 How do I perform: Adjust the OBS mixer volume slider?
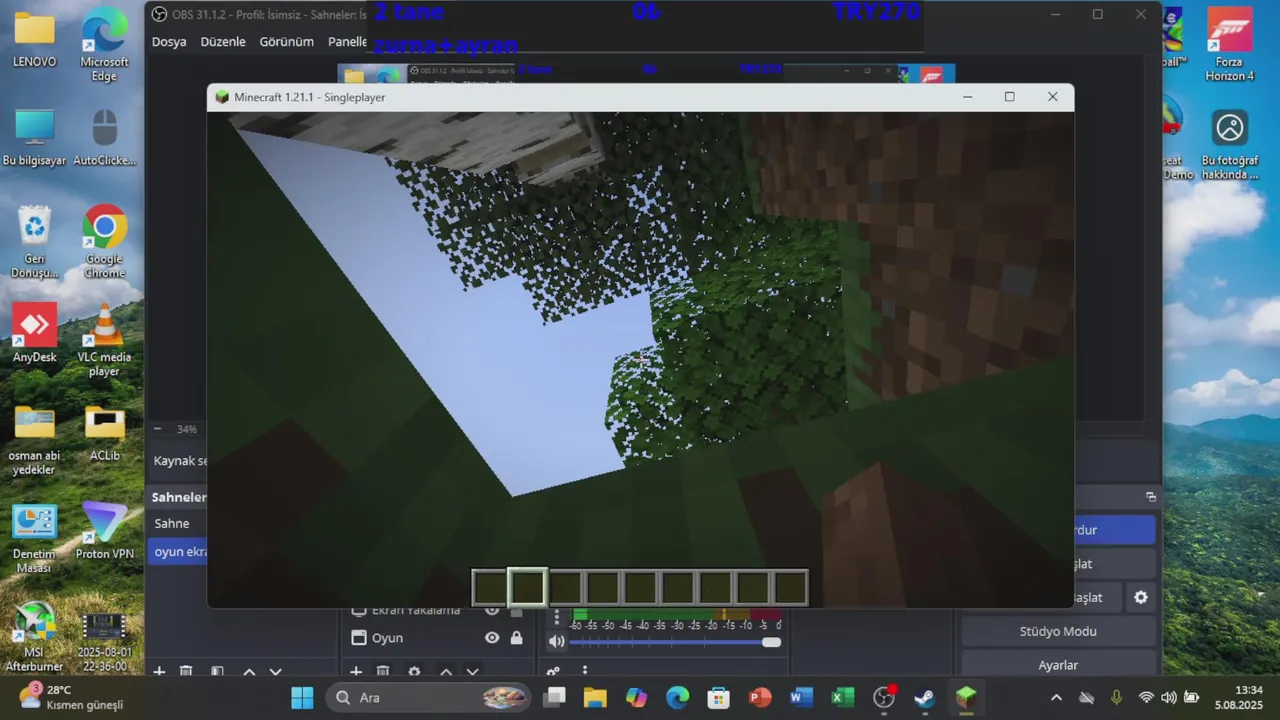pyautogui.click(x=675, y=642)
